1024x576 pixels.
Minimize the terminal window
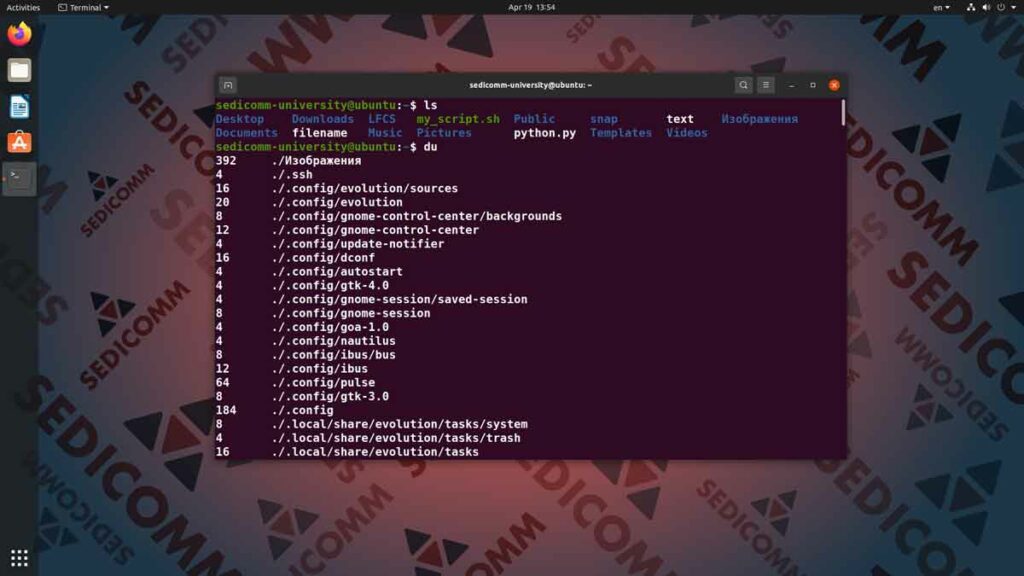click(x=792, y=85)
